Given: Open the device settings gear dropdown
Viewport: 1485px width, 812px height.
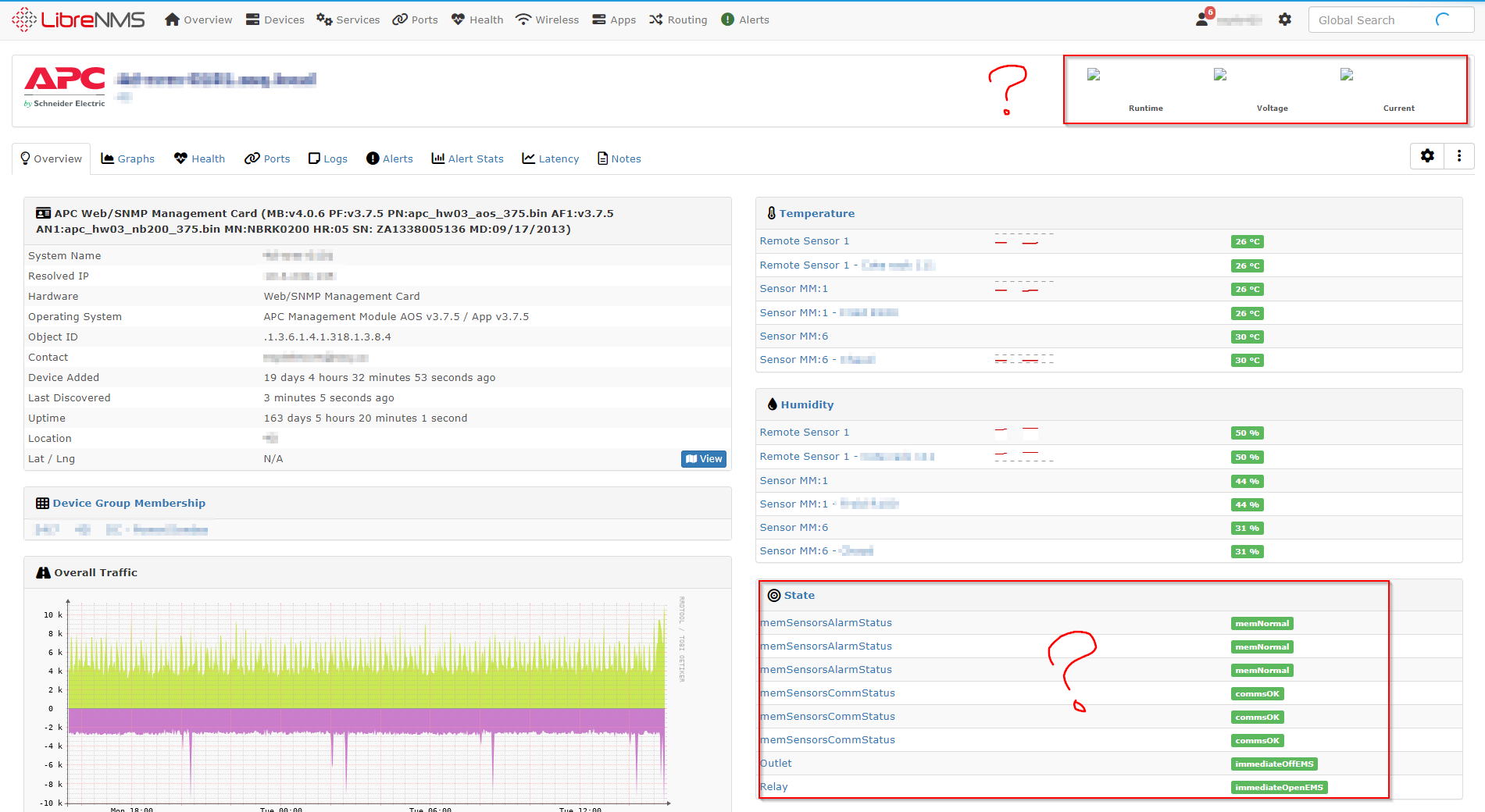Looking at the screenshot, I should pyautogui.click(x=1427, y=156).
